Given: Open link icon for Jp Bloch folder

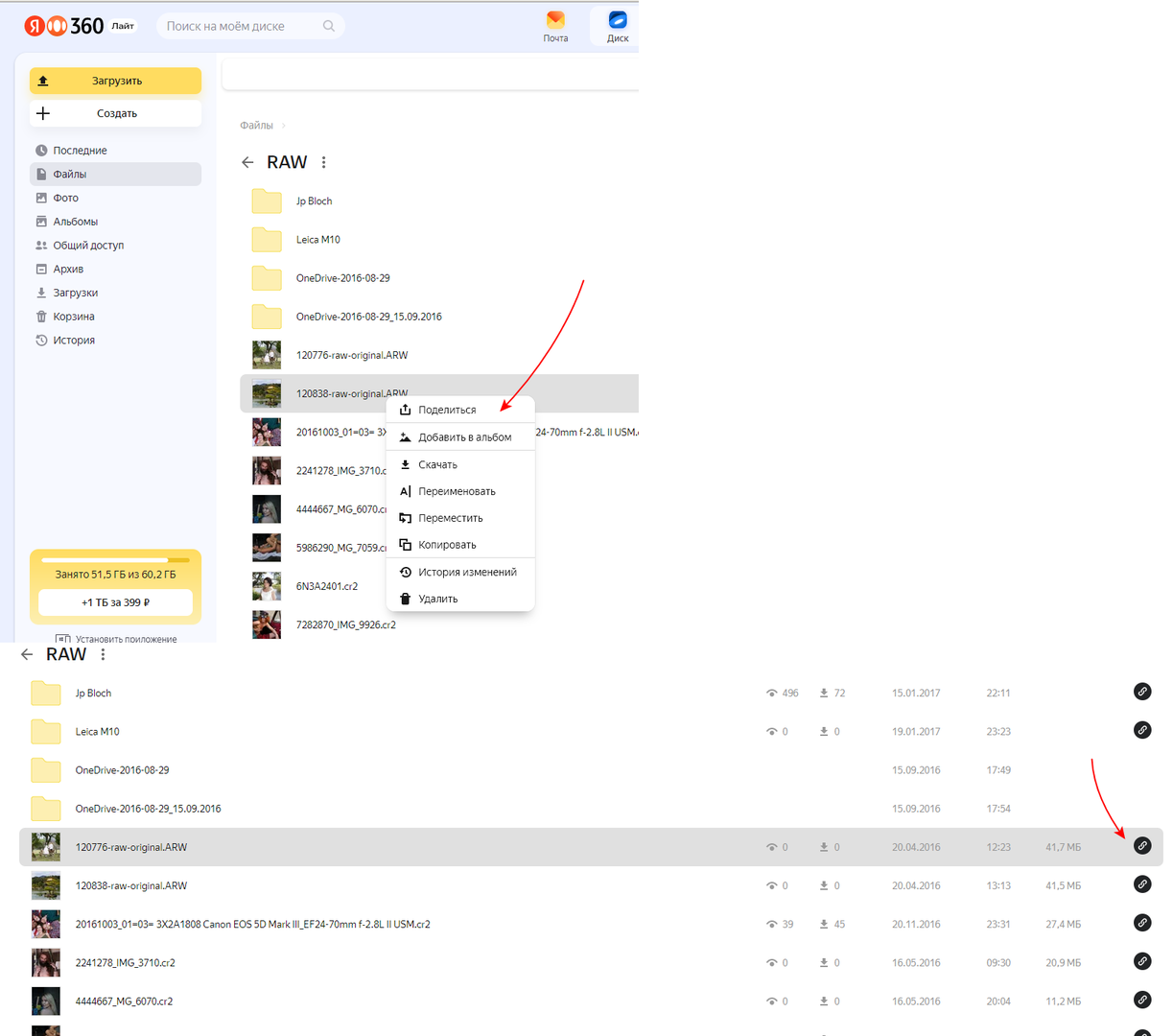Looking at the screenshot, I should [1142, 692].
